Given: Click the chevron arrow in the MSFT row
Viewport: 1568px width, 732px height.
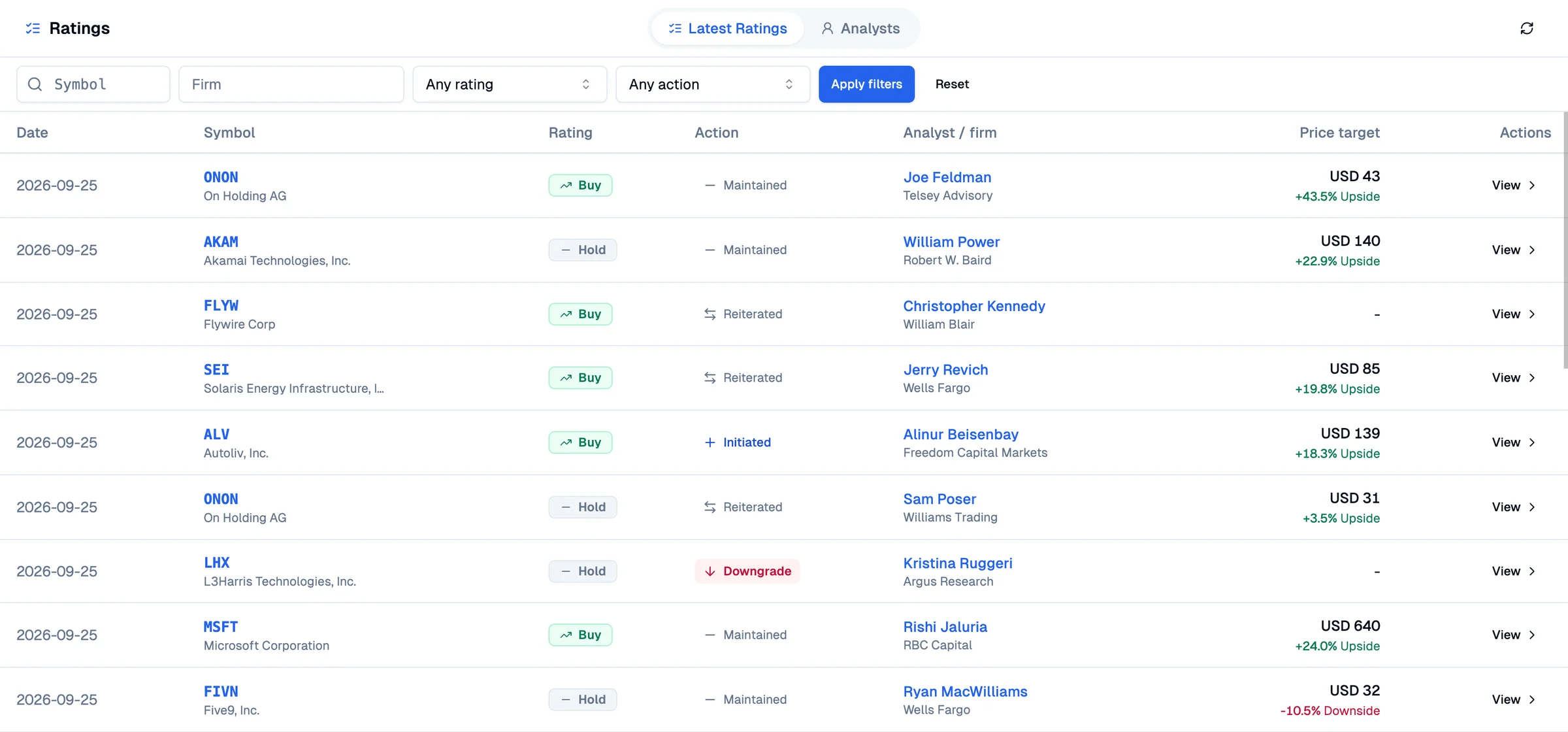Looking at the screenshot, I should point(1532,635).
